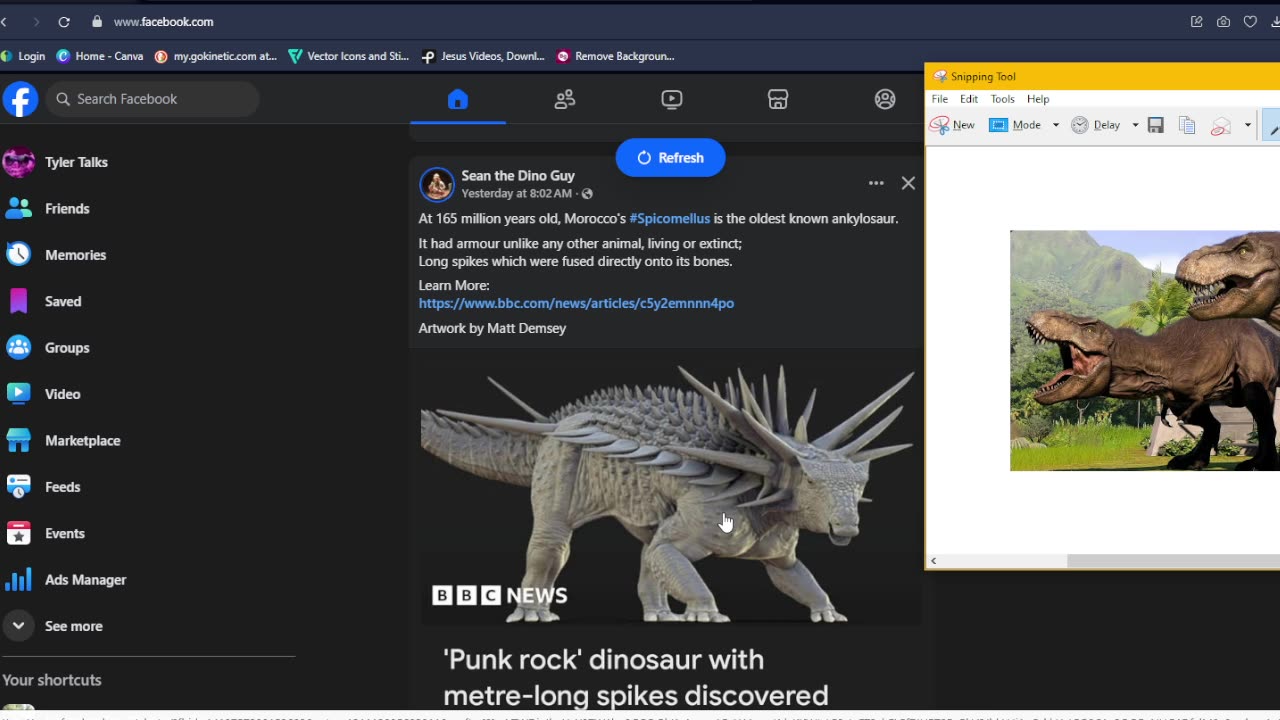The width and height of the screenshot is (1280, 720).
Task: Open the bbc.com news article link
Action: [576, 303]
